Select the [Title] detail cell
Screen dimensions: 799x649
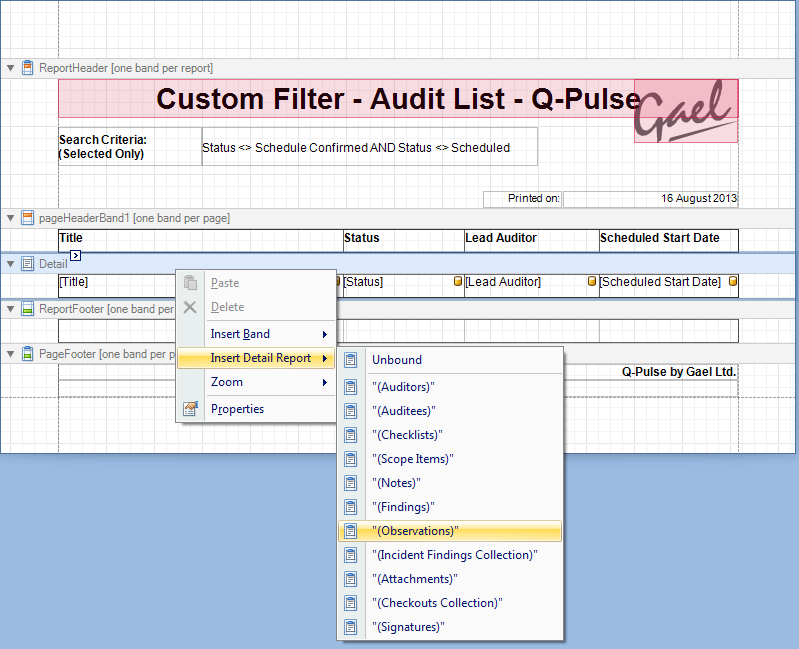[x=117, y=285]
